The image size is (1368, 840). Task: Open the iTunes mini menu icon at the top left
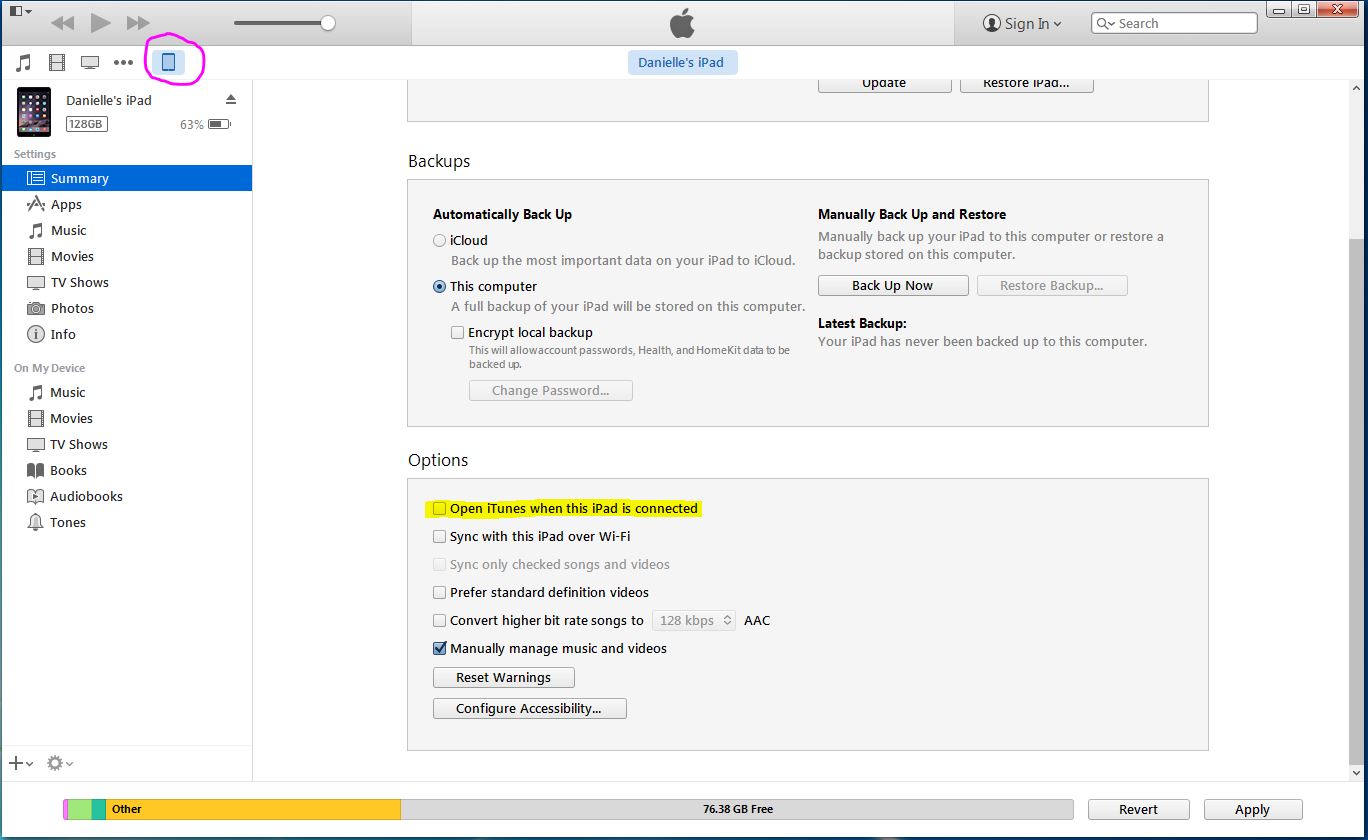pyautogui.click(x=20, y=11)
